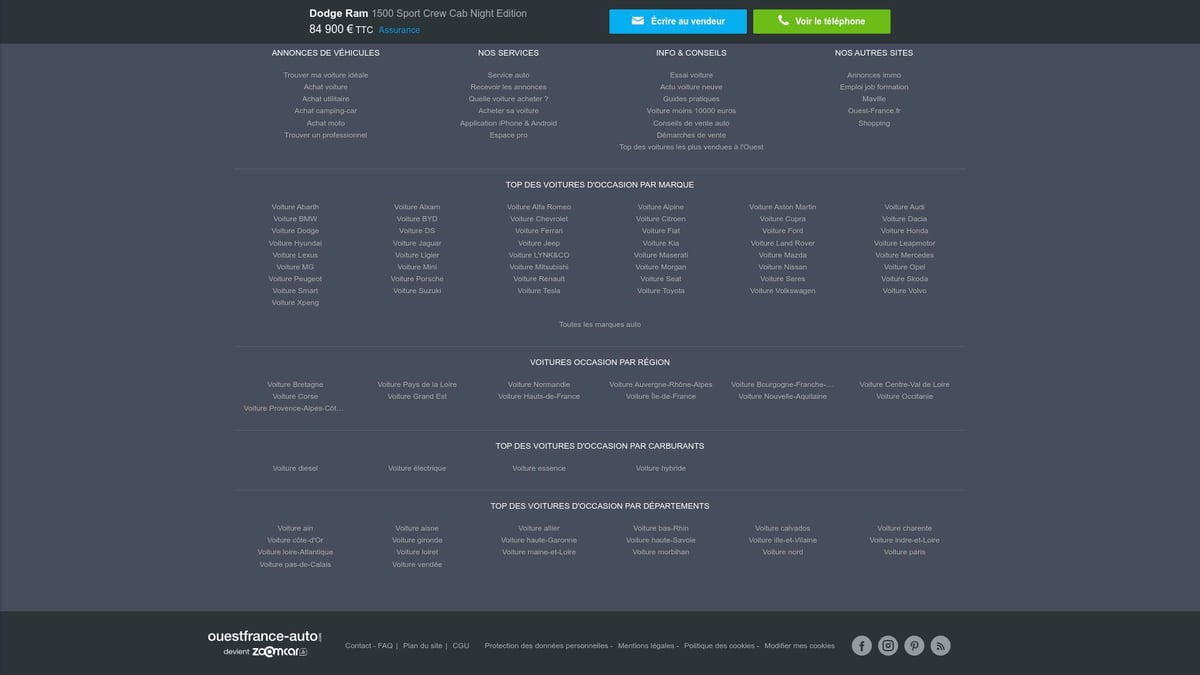Open Voiture Tesla link
The height and width of the screenshot is (675, 1200).
(539, 291)
